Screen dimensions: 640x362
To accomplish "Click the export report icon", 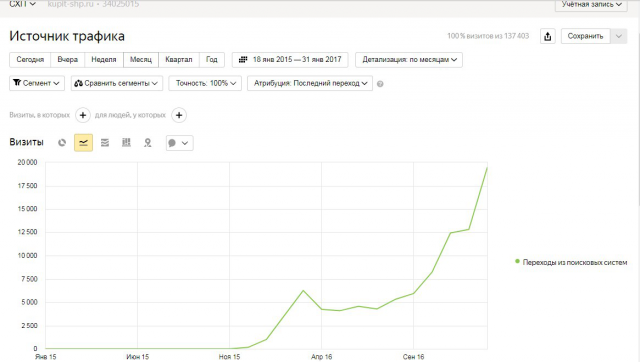I will 548,36.
